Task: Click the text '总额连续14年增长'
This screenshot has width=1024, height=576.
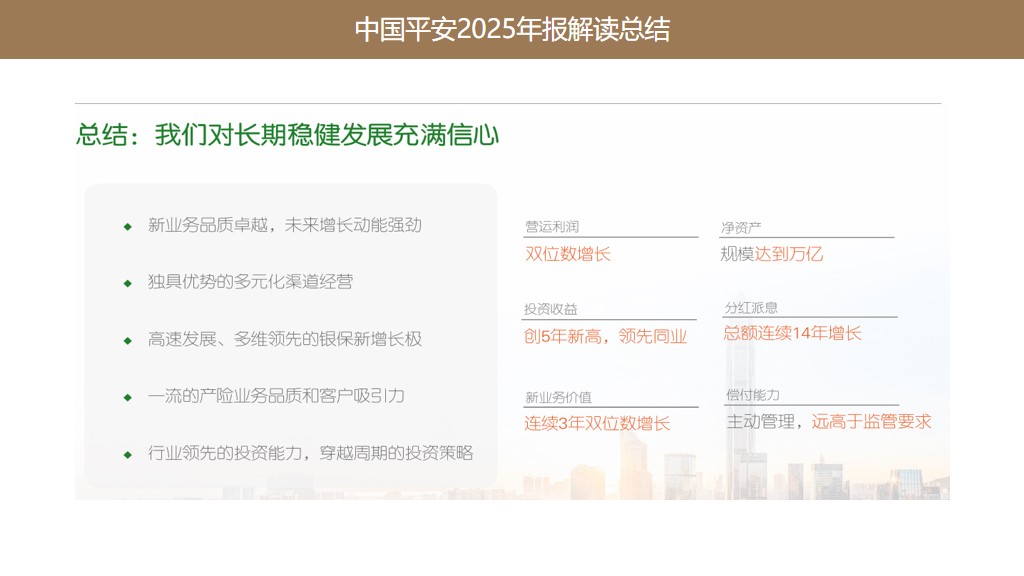Action: tap(792, 333)
